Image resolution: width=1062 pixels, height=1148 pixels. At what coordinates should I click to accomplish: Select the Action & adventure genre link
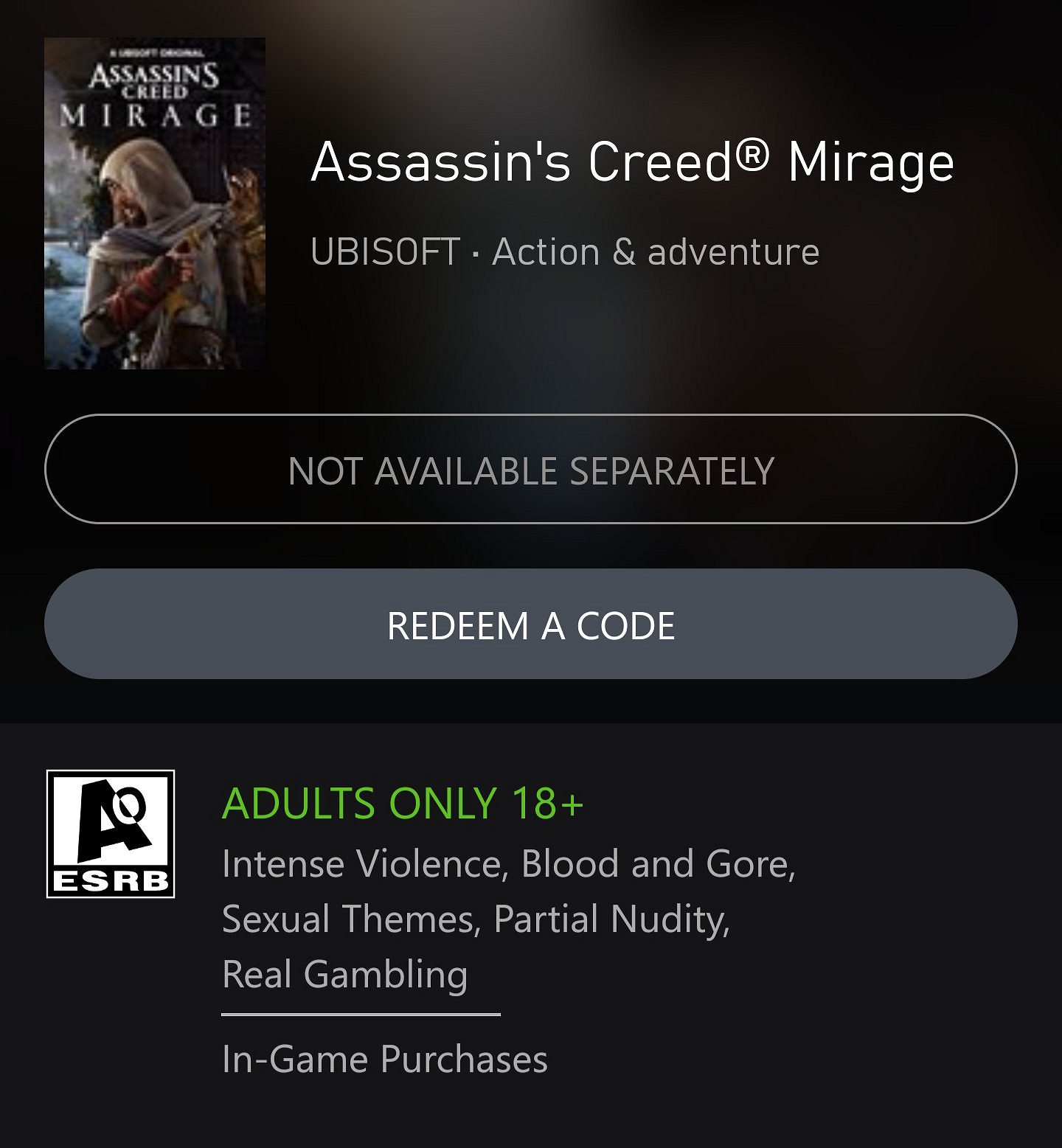point(656,252)
